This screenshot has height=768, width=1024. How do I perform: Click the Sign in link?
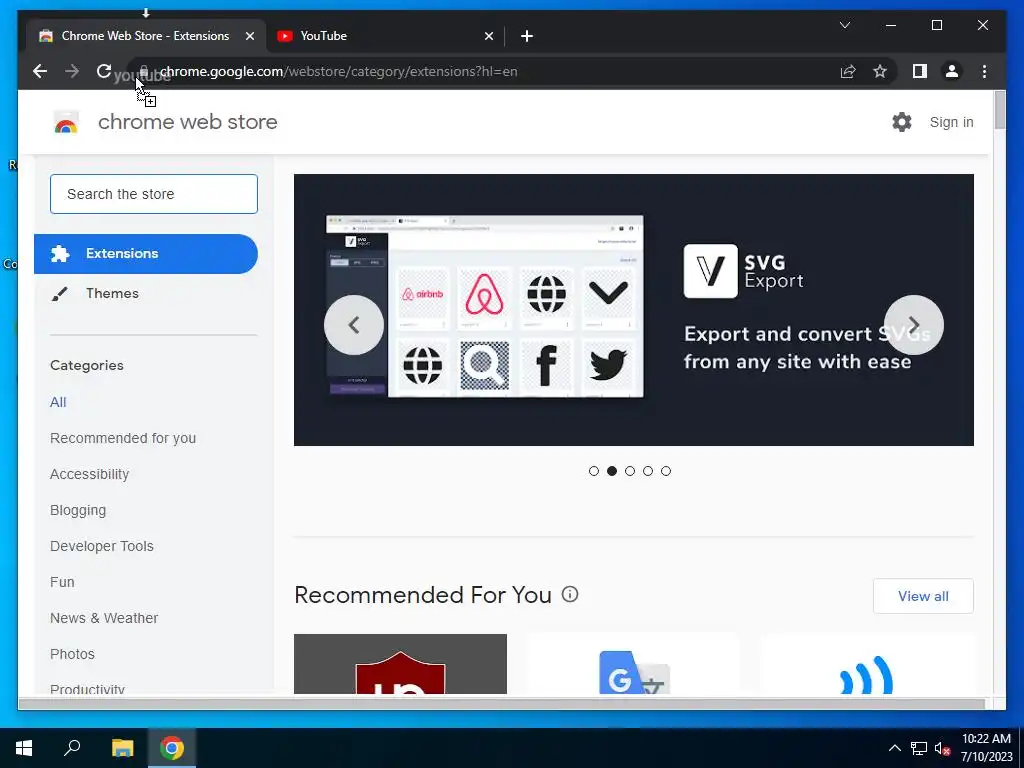click(x=952, y=122)
